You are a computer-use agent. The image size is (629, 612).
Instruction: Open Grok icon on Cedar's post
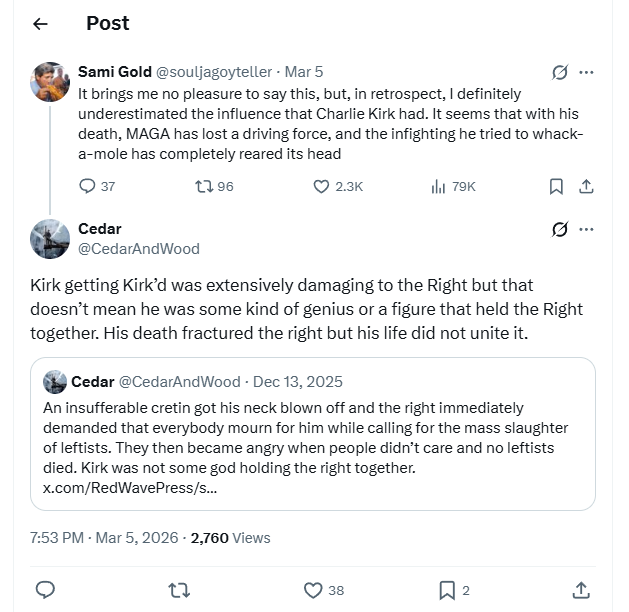click(x=560, y=229)
